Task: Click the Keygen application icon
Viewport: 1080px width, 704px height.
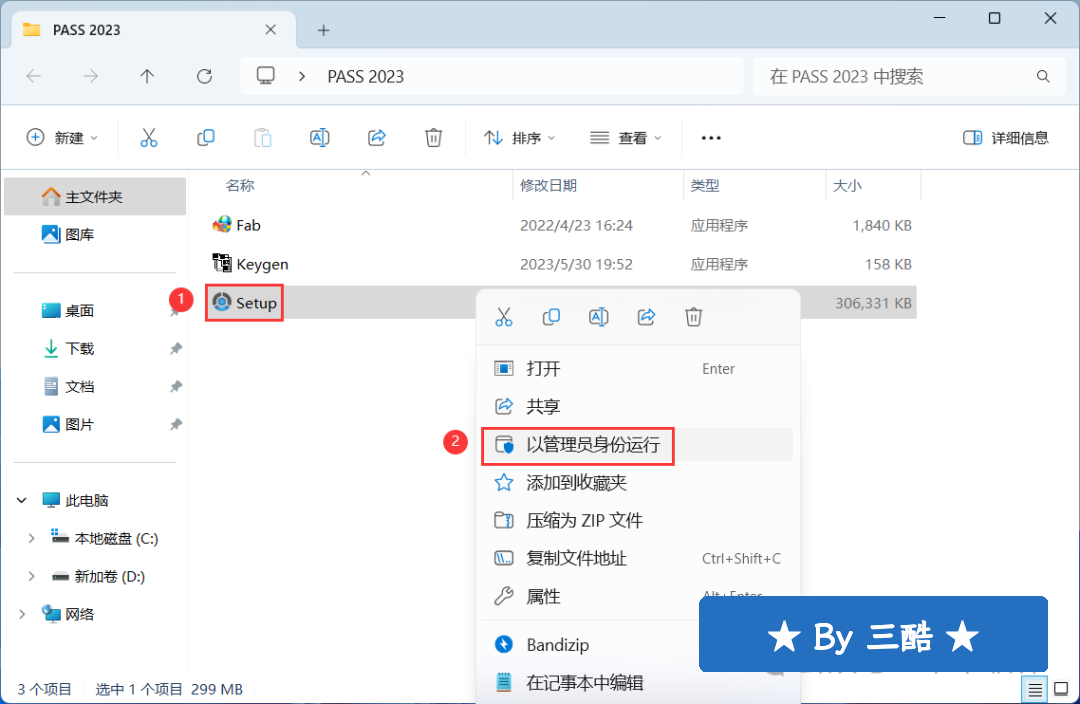Action: click(x=222, y=263)
